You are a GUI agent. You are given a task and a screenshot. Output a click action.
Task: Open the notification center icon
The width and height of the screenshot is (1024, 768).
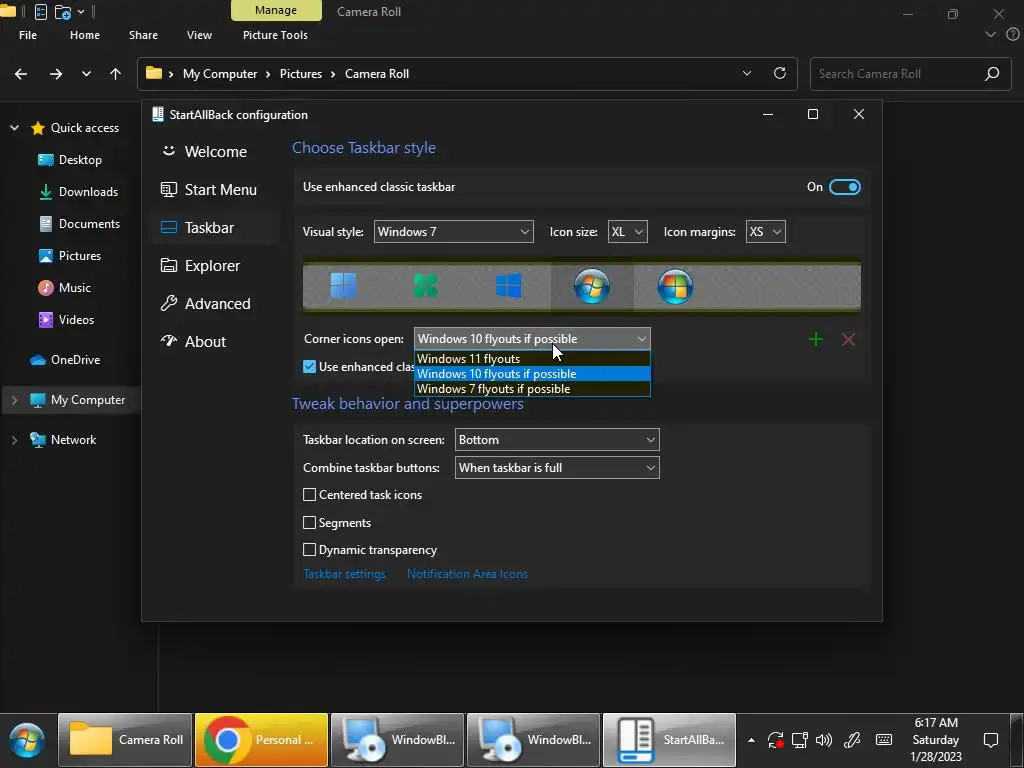point(991,740)
